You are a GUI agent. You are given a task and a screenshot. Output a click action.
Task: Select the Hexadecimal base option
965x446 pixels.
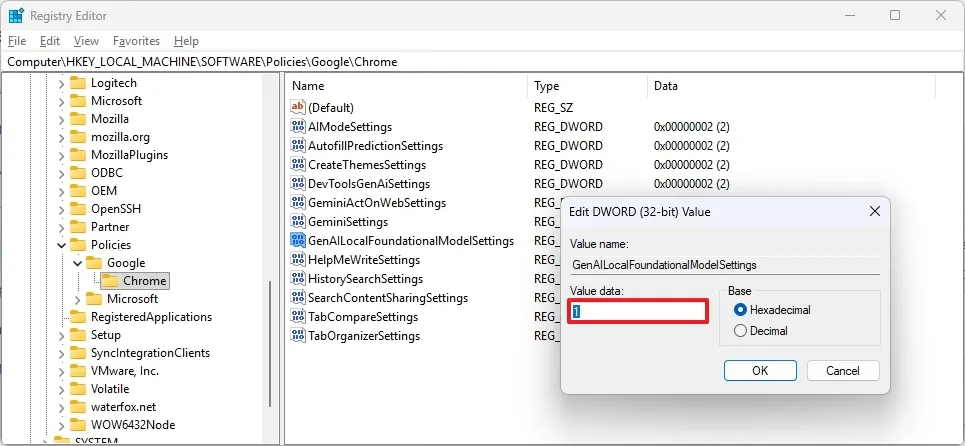tap(740, 310)
